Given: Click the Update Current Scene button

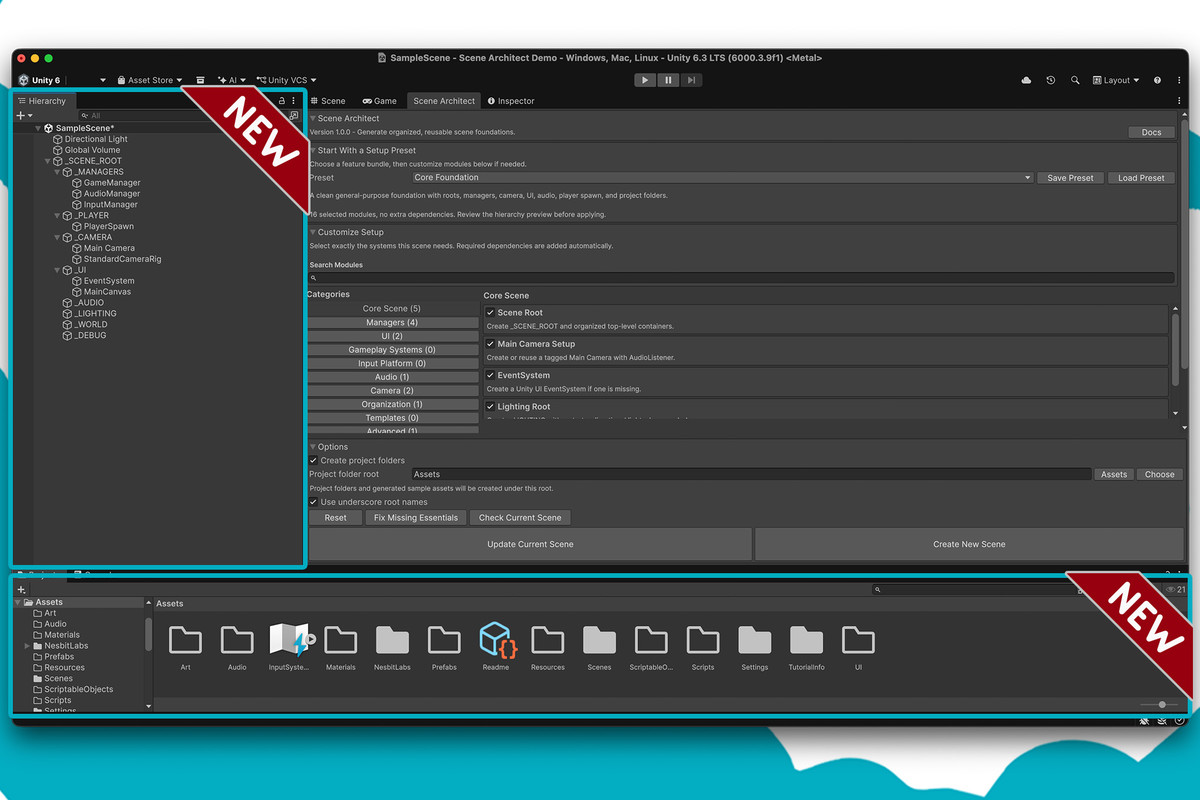Looking at the screenshot, I should [530, 544].
